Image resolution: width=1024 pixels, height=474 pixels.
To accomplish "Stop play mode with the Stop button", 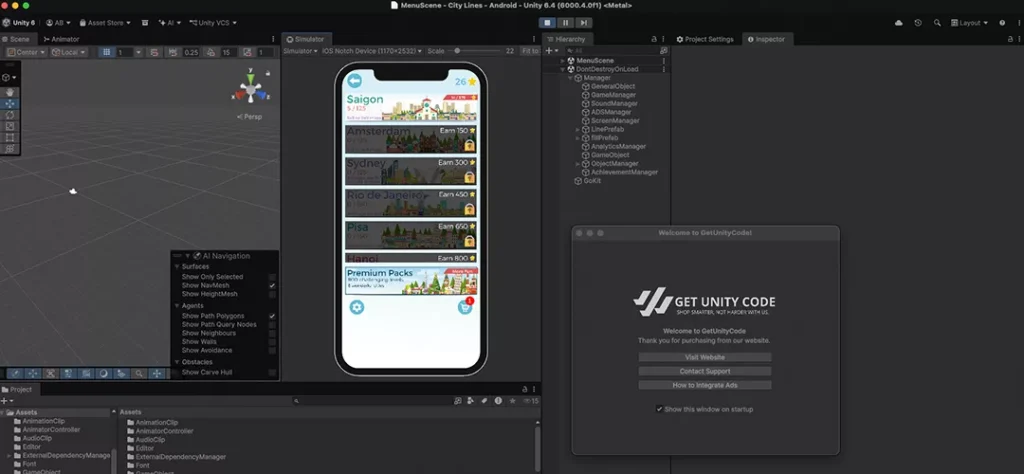I will click(x=547, y=23).
